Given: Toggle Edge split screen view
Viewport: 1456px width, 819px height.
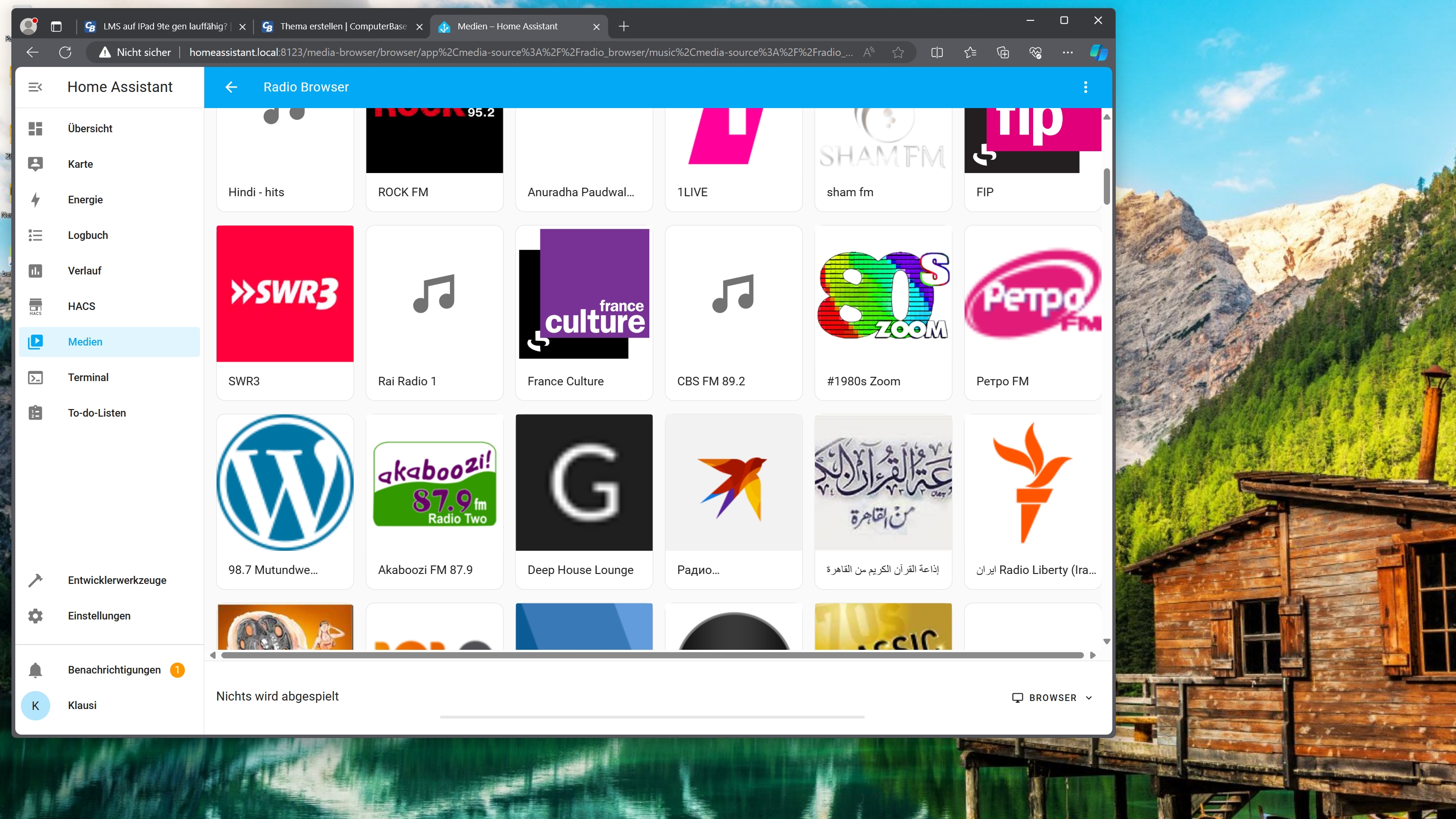Looking at the screenshot, I should point(937,53).
